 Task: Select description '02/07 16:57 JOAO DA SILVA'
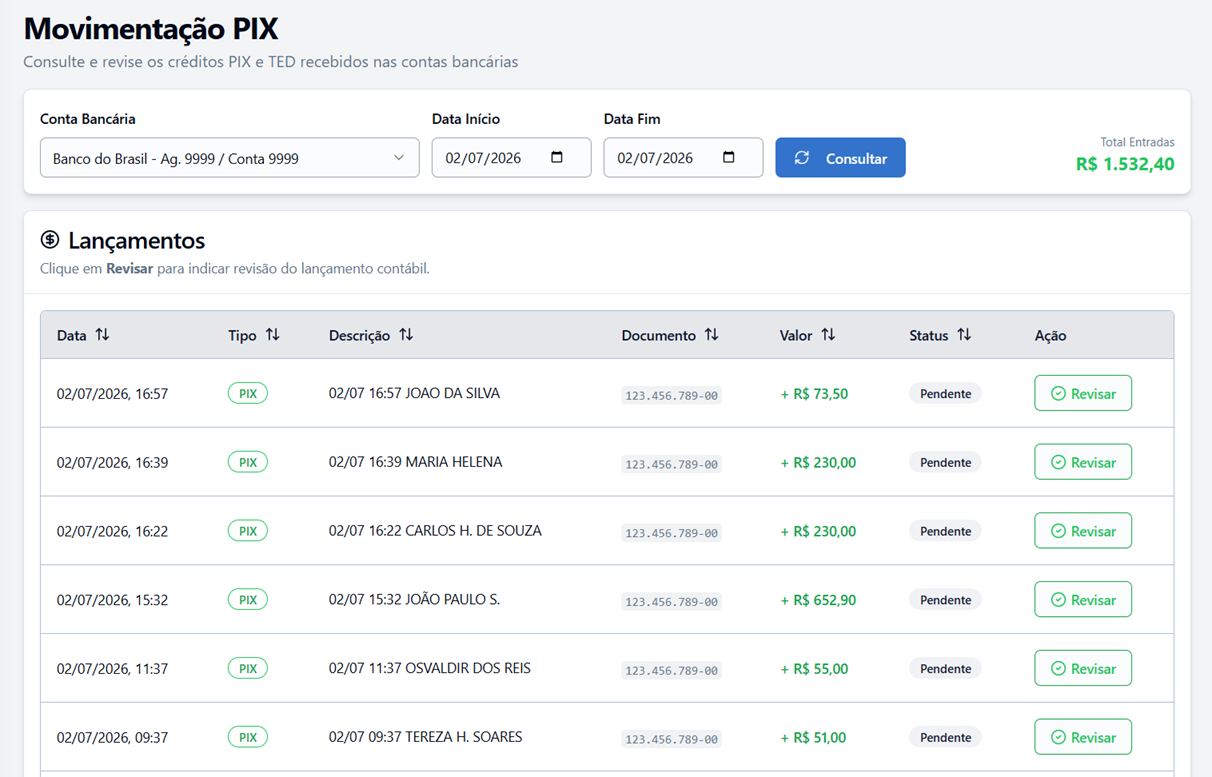point(414,393)
